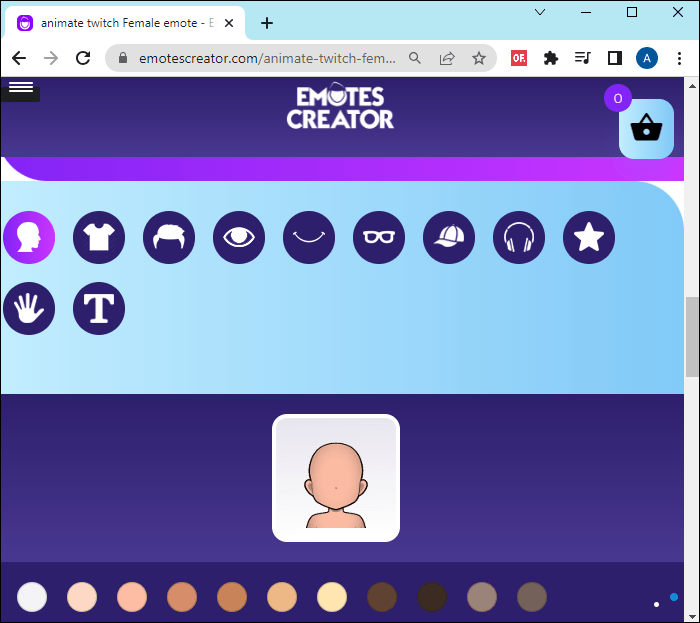This screenshot has width=700, height=623.
Task: Click the cart item count badge
Action: pyautogui.click(x=618, y=98)
